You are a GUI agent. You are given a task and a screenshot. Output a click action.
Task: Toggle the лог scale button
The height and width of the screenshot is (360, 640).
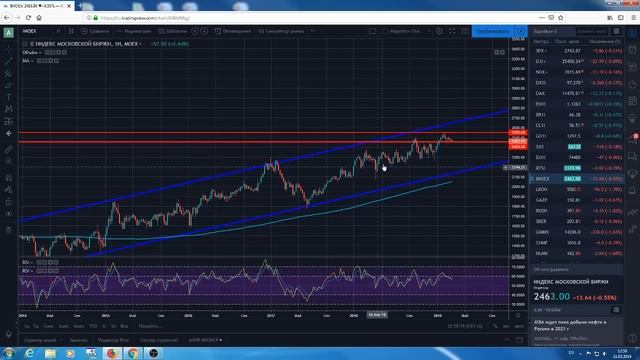click(506, 326)
